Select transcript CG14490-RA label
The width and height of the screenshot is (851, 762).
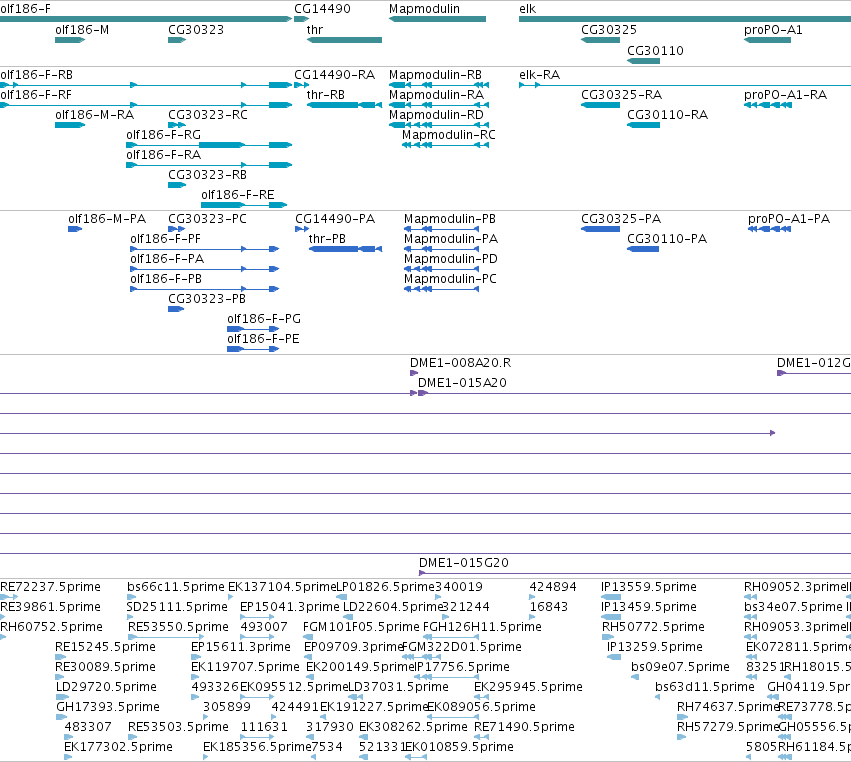[x=334, y=75]
